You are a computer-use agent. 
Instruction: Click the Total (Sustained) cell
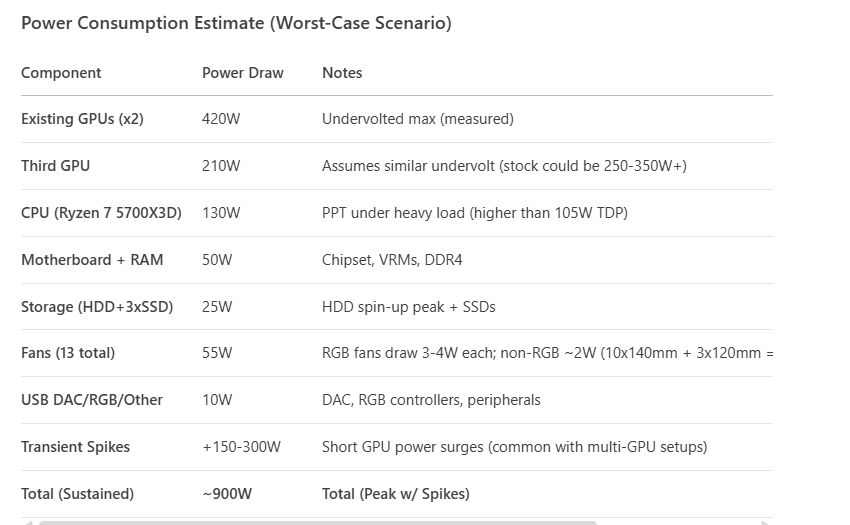(77, 494)
